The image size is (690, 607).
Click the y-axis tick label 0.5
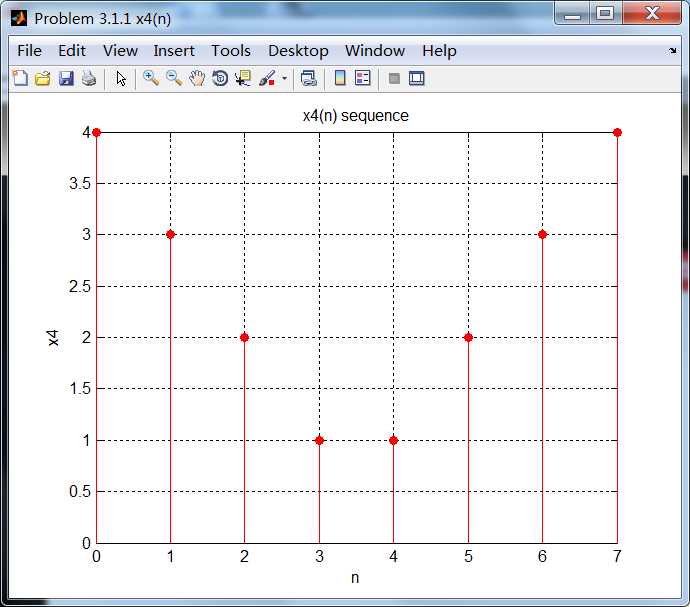coord(80,491)
